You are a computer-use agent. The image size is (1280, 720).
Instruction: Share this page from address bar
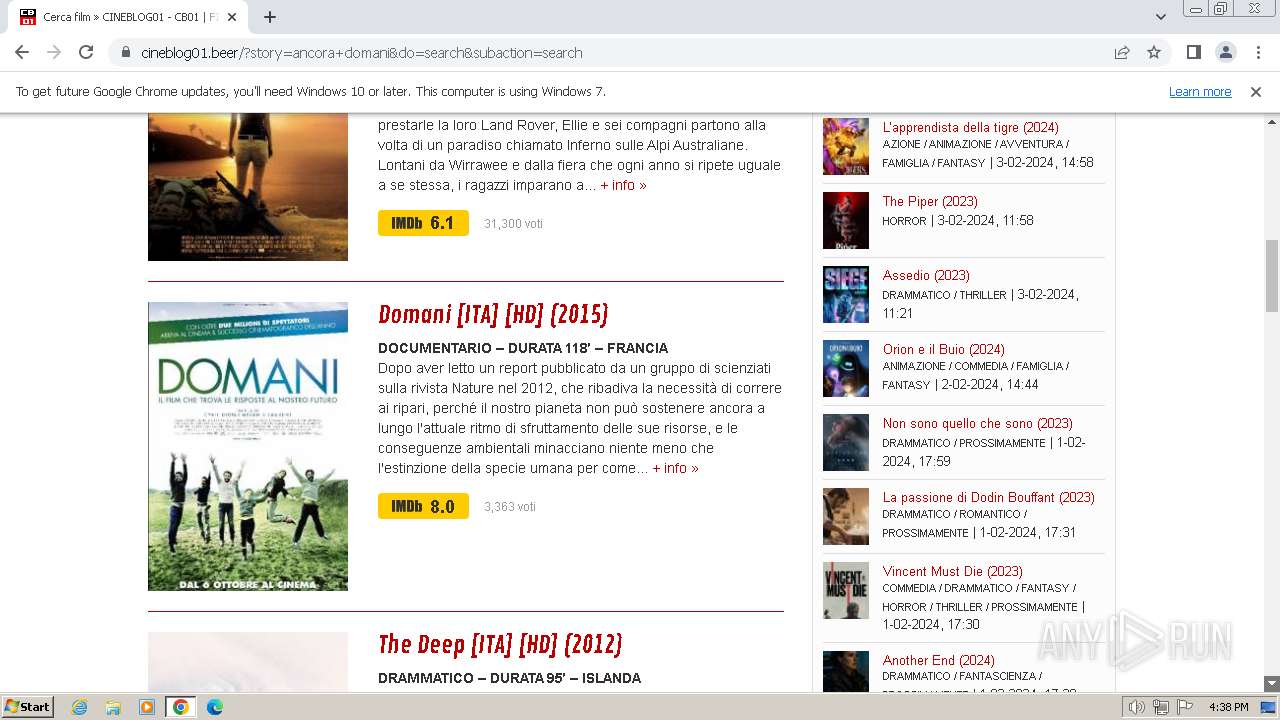[x=1122, y=52]
